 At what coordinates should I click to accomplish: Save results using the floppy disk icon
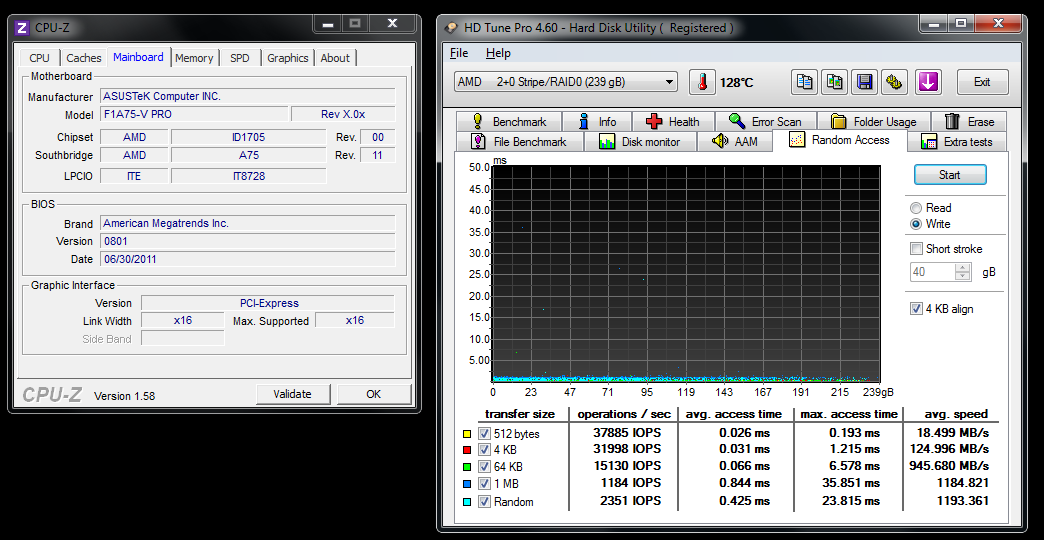click(x=864, y=82)
